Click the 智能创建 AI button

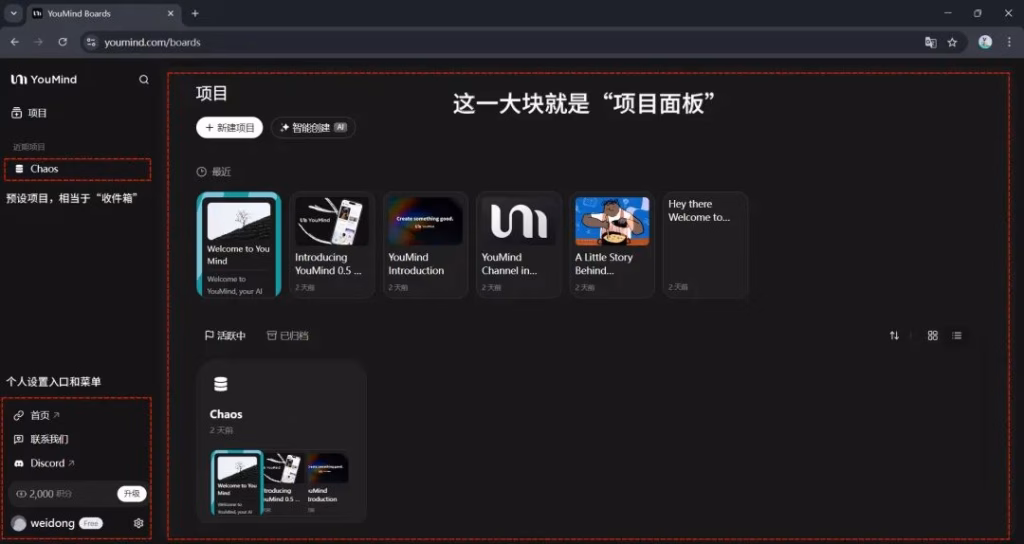(313, 128)
